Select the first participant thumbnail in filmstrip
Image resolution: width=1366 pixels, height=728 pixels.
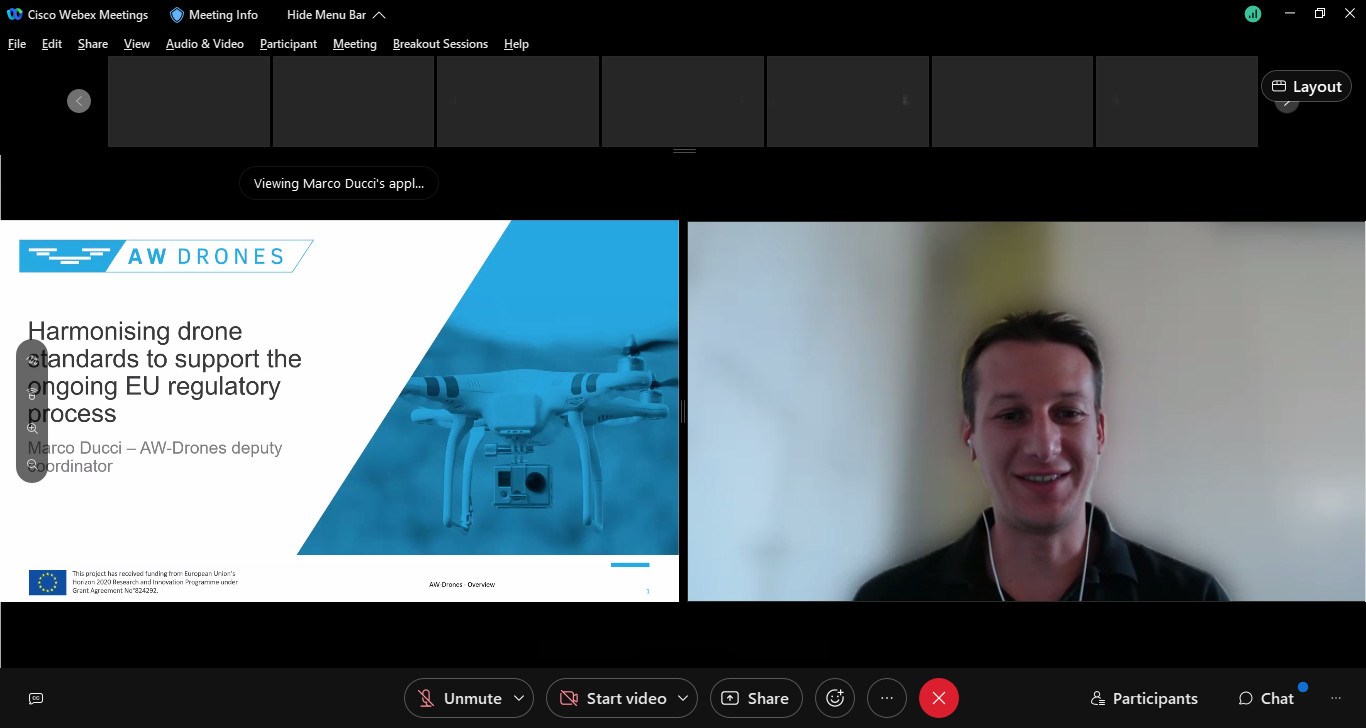[x=189, y=101]
